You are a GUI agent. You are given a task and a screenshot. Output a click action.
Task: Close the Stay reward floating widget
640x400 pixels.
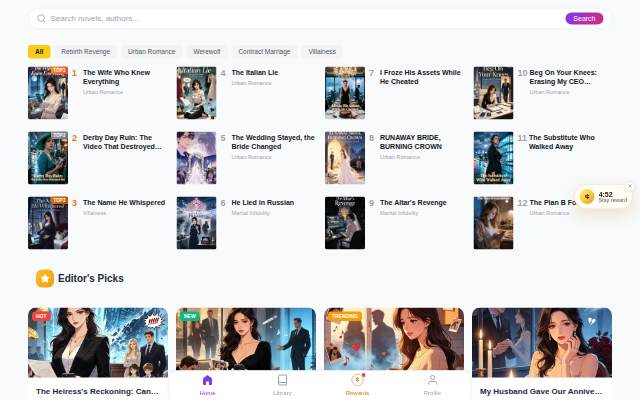[630, 186]
